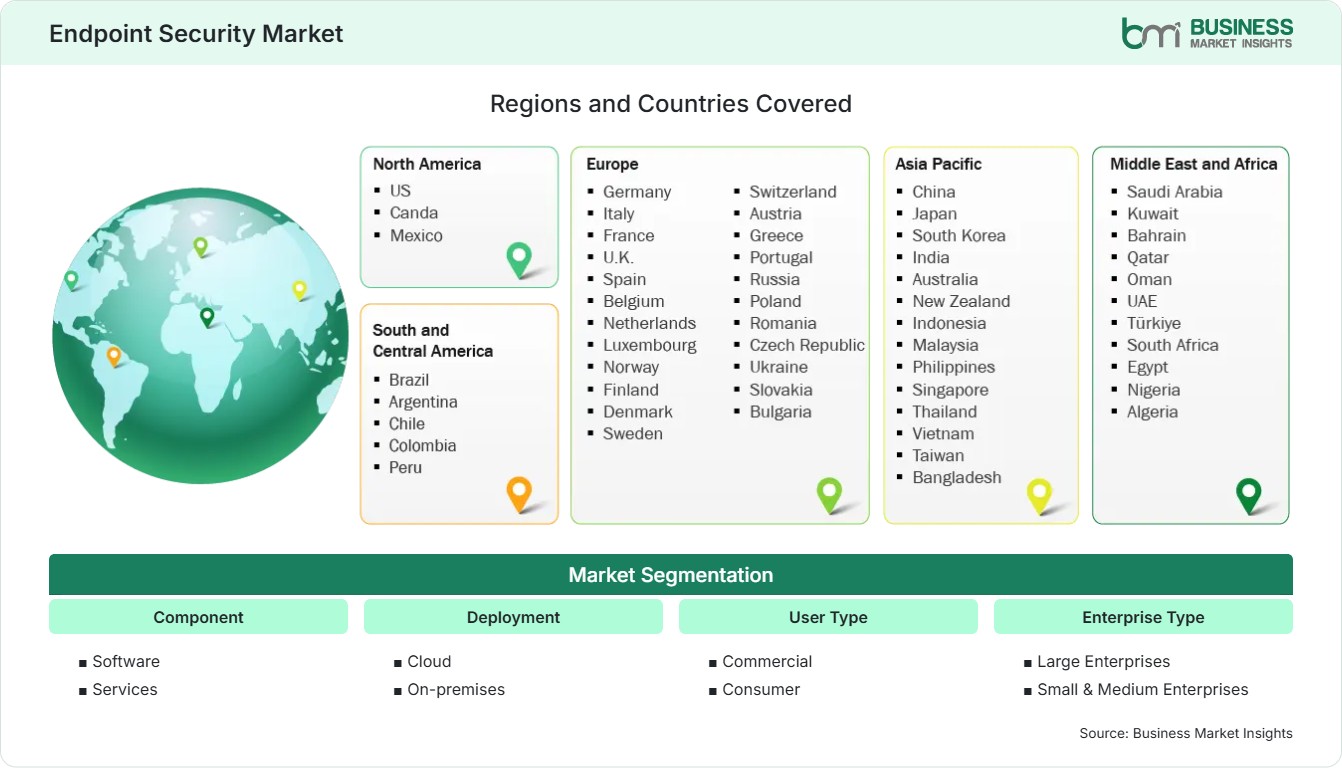Click New Zealand in Asia Pacific list
Viewport: 1342px width, 768px height.
click(x=961, y=301)
